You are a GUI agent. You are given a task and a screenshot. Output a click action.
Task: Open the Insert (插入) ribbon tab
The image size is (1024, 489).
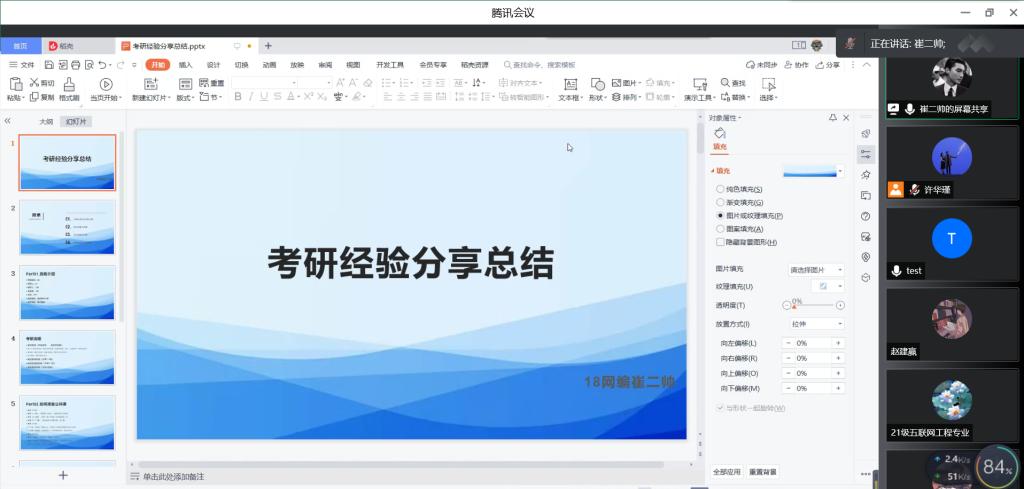click(186, 65)
